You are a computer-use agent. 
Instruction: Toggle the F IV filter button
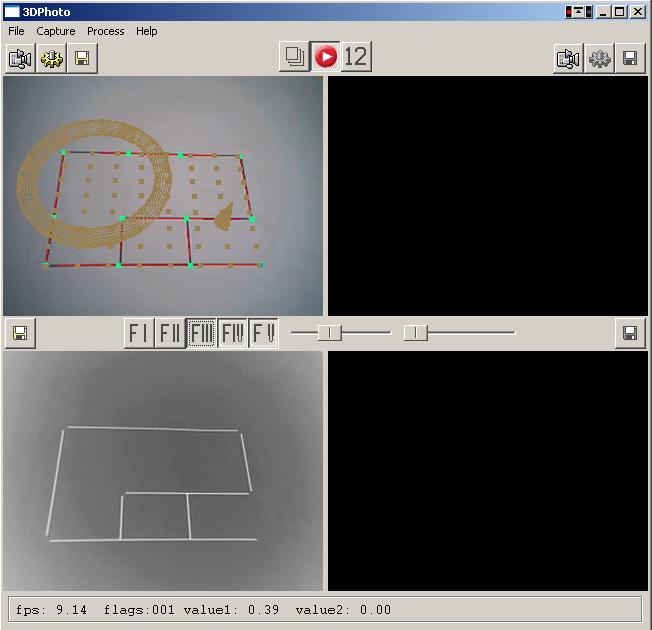(232, 333)
